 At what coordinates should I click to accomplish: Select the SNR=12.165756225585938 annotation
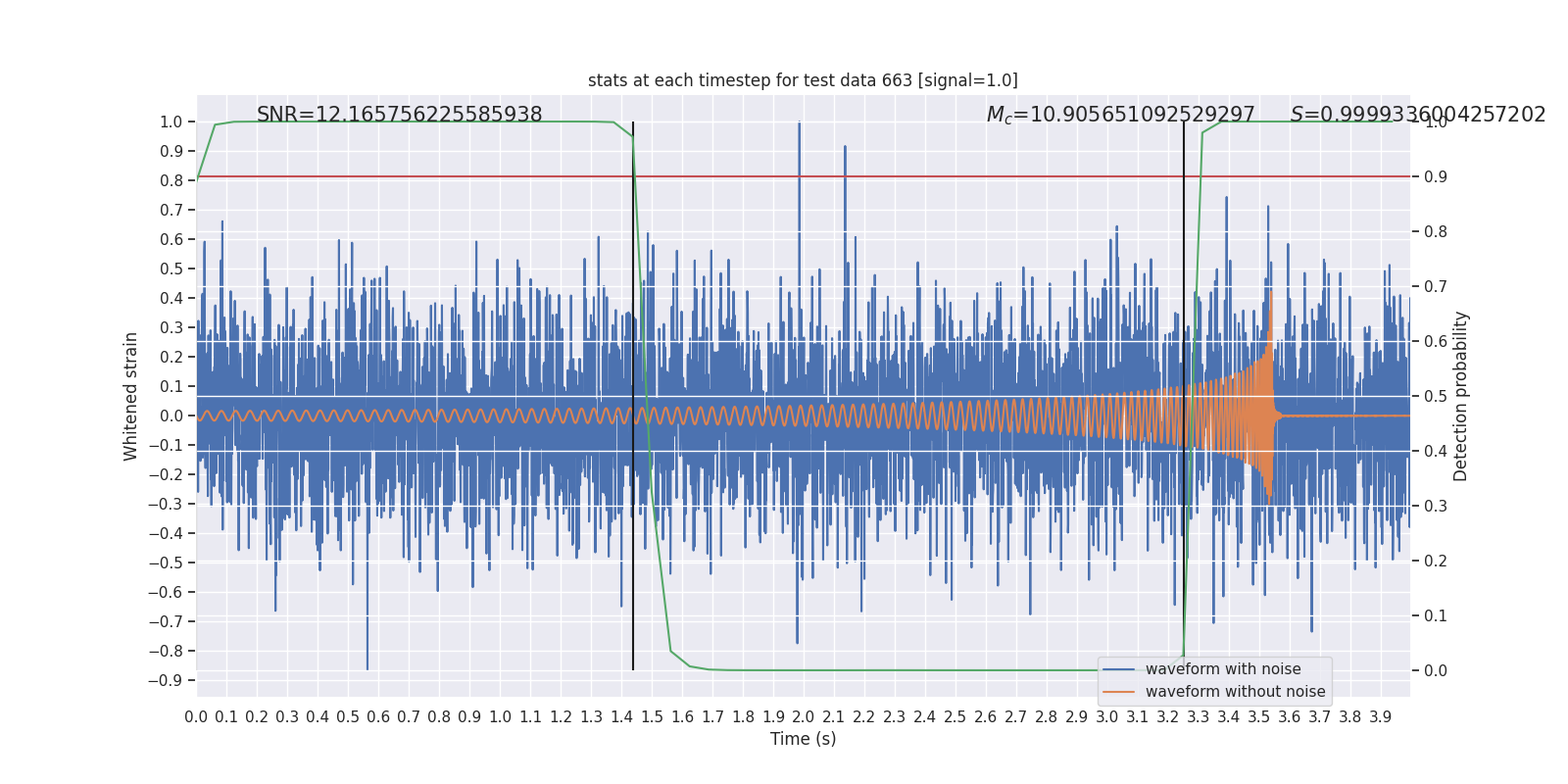(x=399, y=115)
